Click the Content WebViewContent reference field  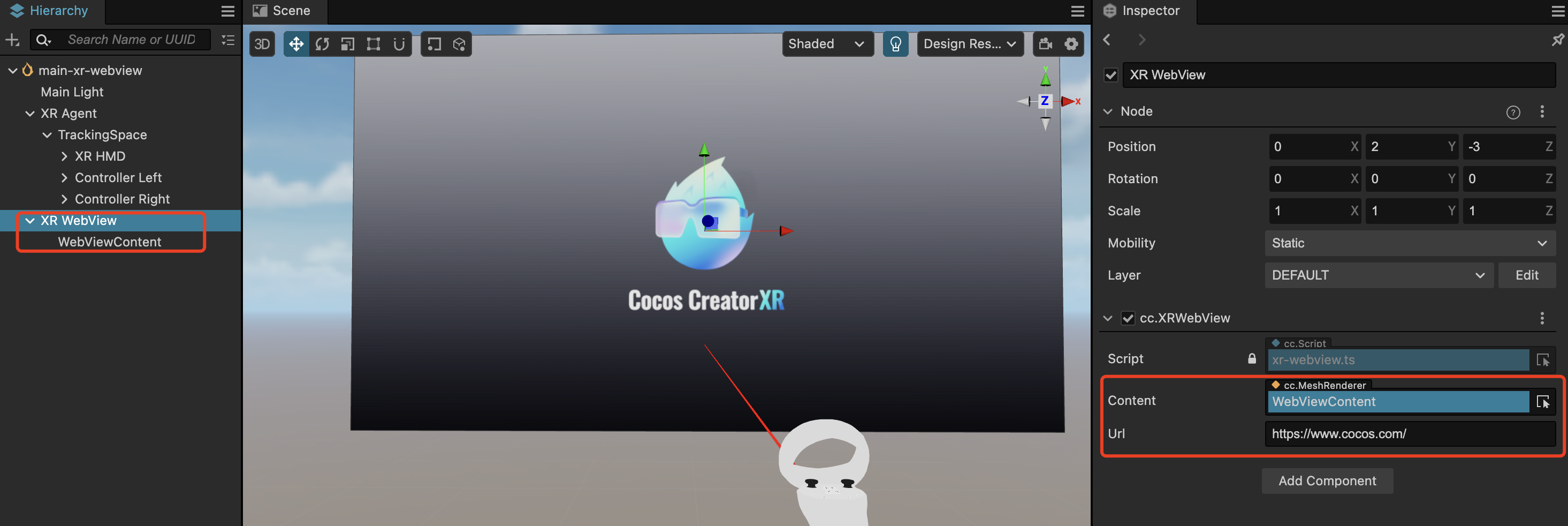(1398, 402)
